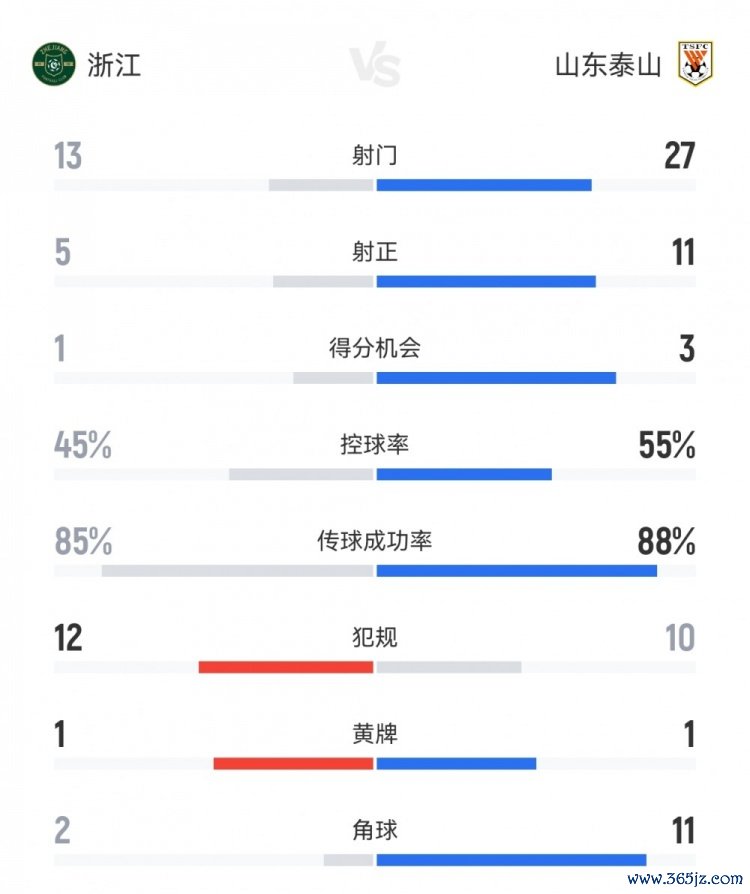Image resolution: width=750 pixels, height=894 pixels.
Task: Click the 得分机会 stat label
Action: point(375,348)
